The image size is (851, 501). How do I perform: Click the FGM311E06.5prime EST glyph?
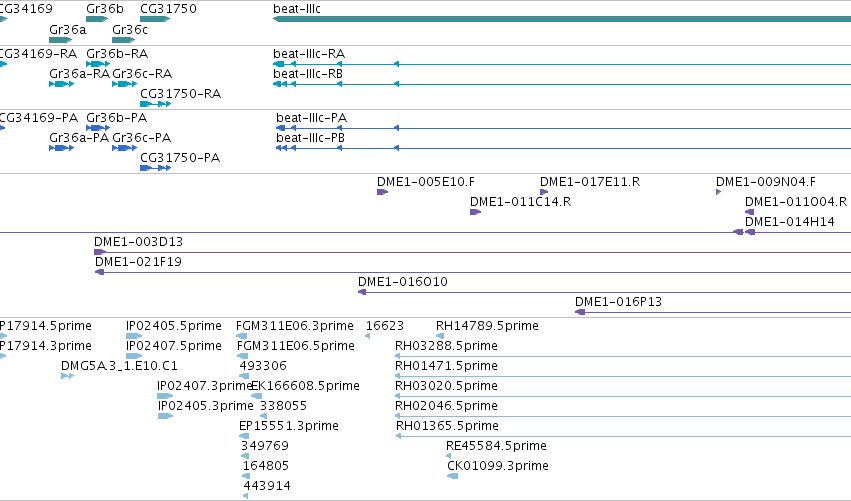coord(243,356)
